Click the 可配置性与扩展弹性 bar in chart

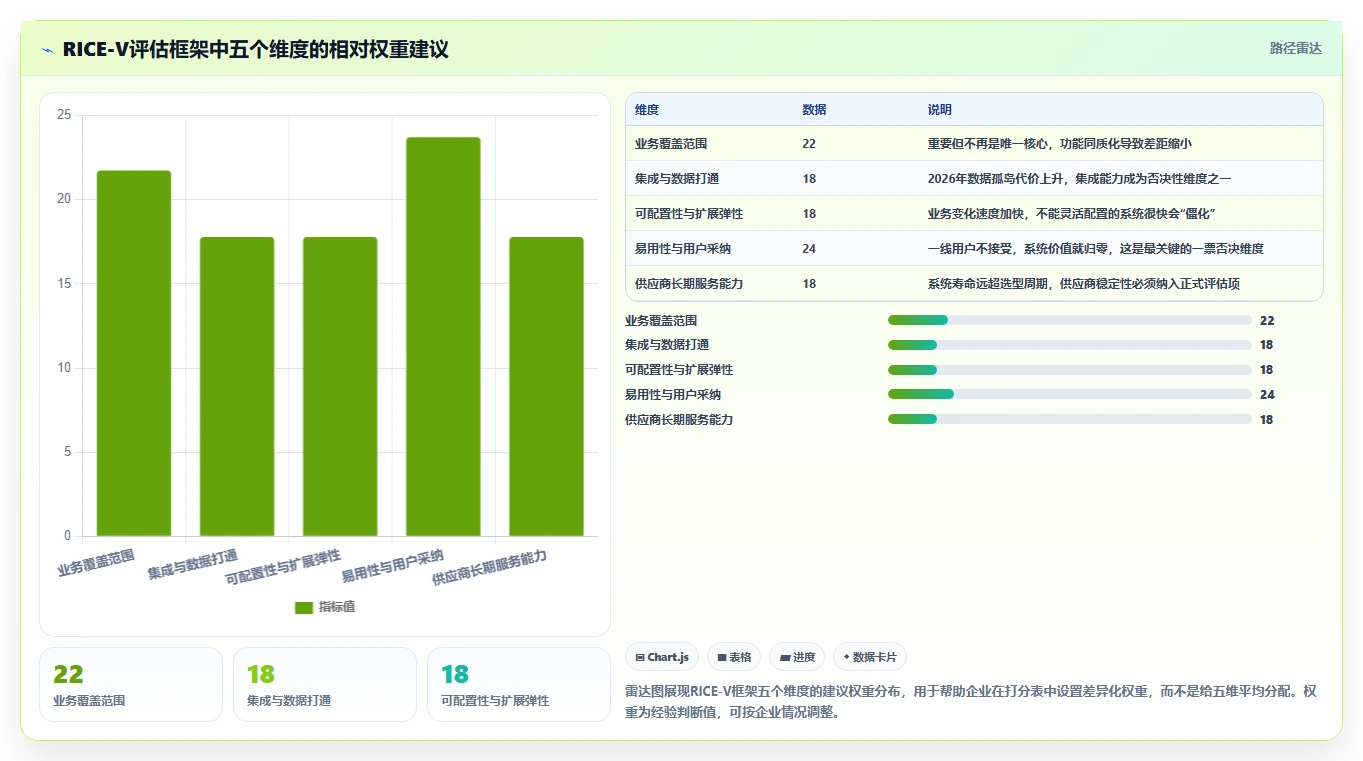click(340, 386)
